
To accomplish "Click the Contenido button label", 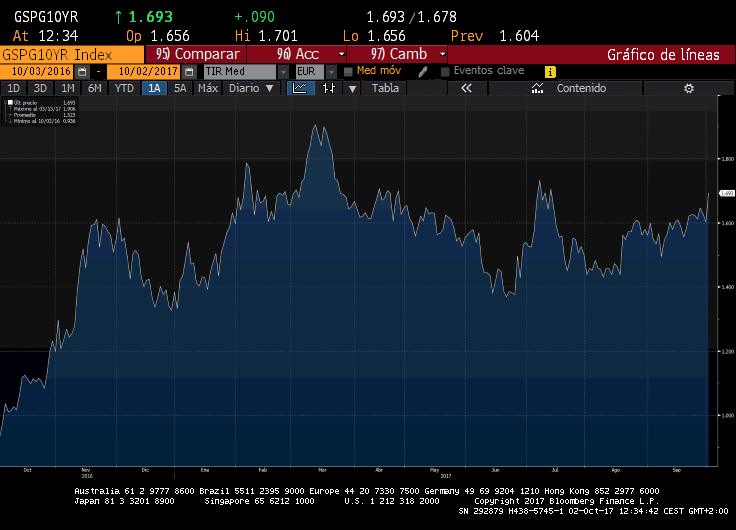I will (581, 88).
